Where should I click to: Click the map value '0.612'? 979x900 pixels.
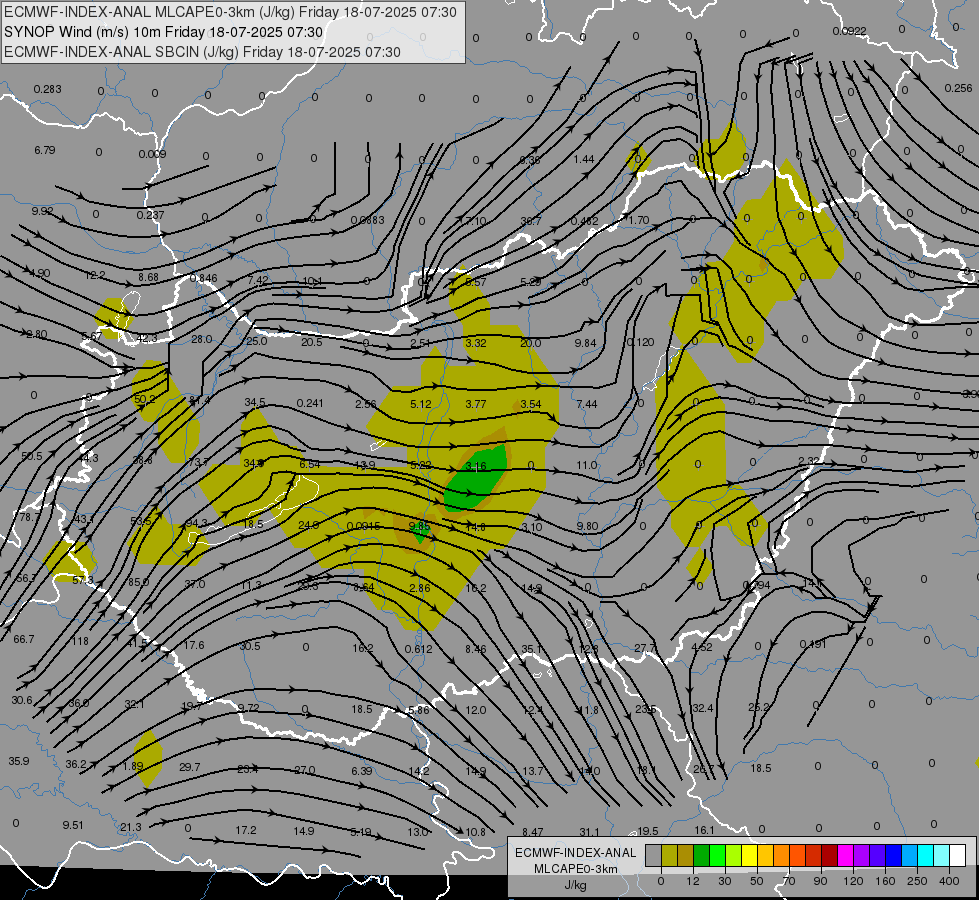click(x=418, y=649)
